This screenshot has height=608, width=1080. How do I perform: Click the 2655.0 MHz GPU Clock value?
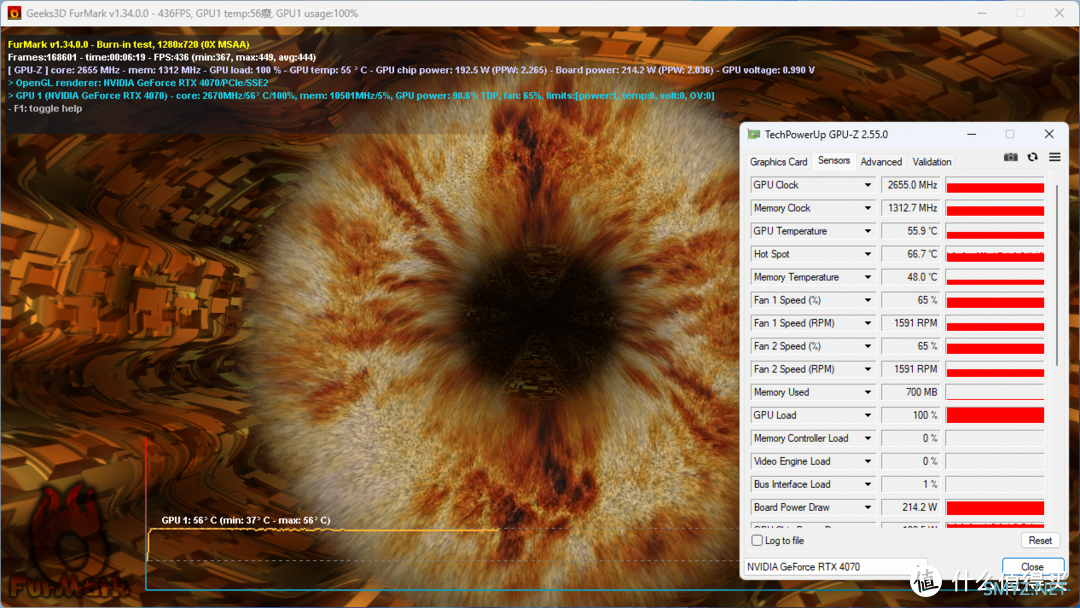pyautogui.click(x=912, y=185)
